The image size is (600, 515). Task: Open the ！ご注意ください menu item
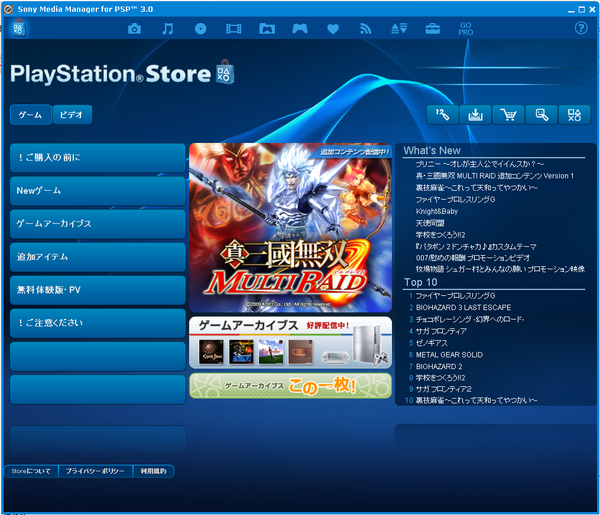click(98, 323)
